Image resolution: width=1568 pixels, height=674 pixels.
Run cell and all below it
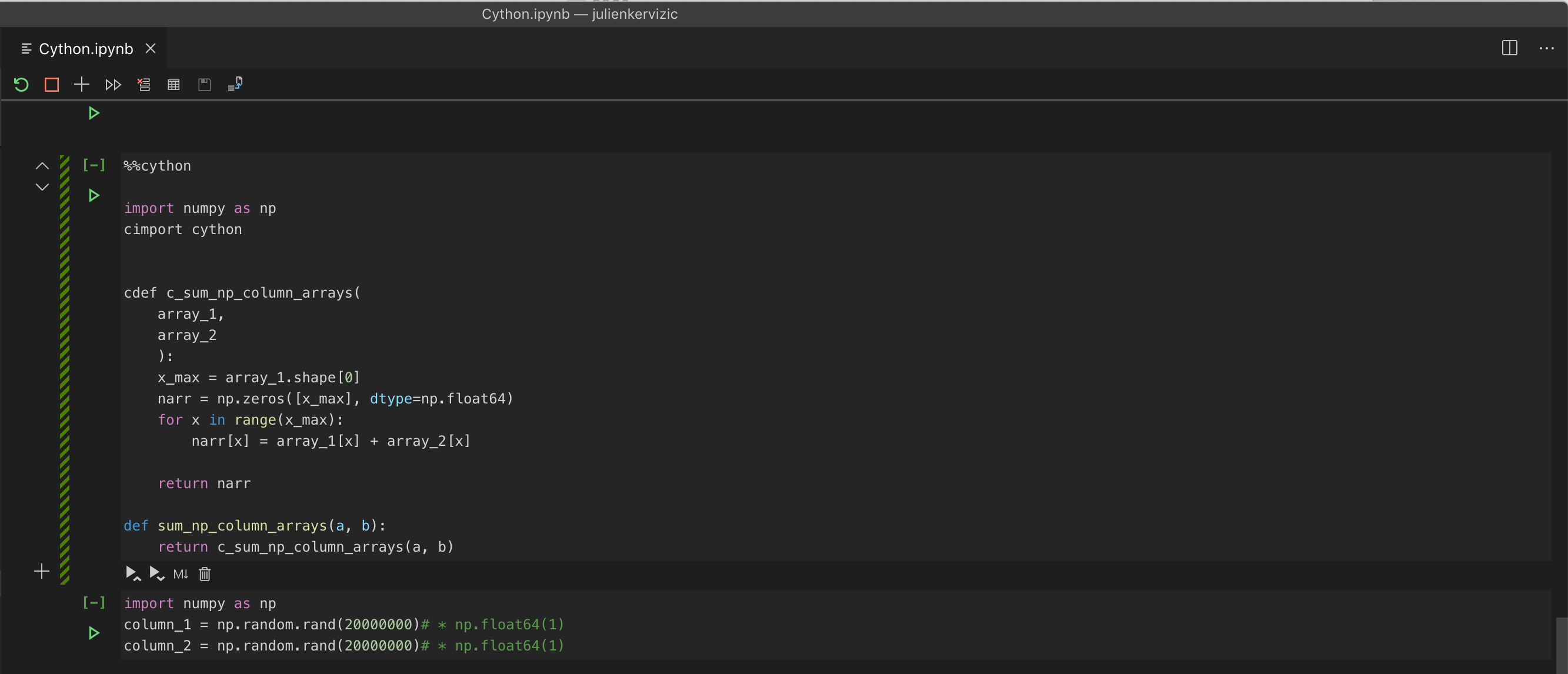point(156,573)
